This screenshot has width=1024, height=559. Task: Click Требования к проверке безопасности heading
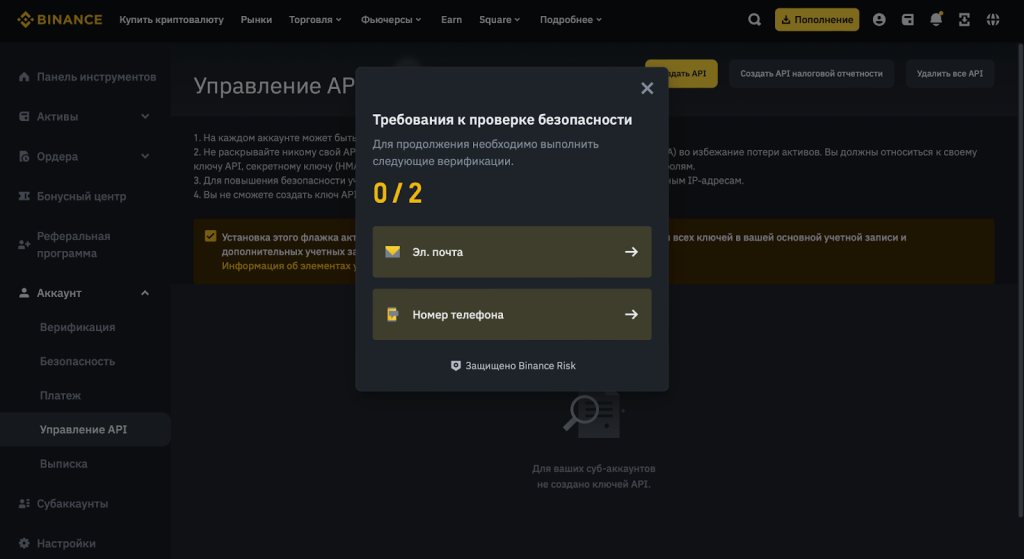pyautogui.click(x=502, y=120)
